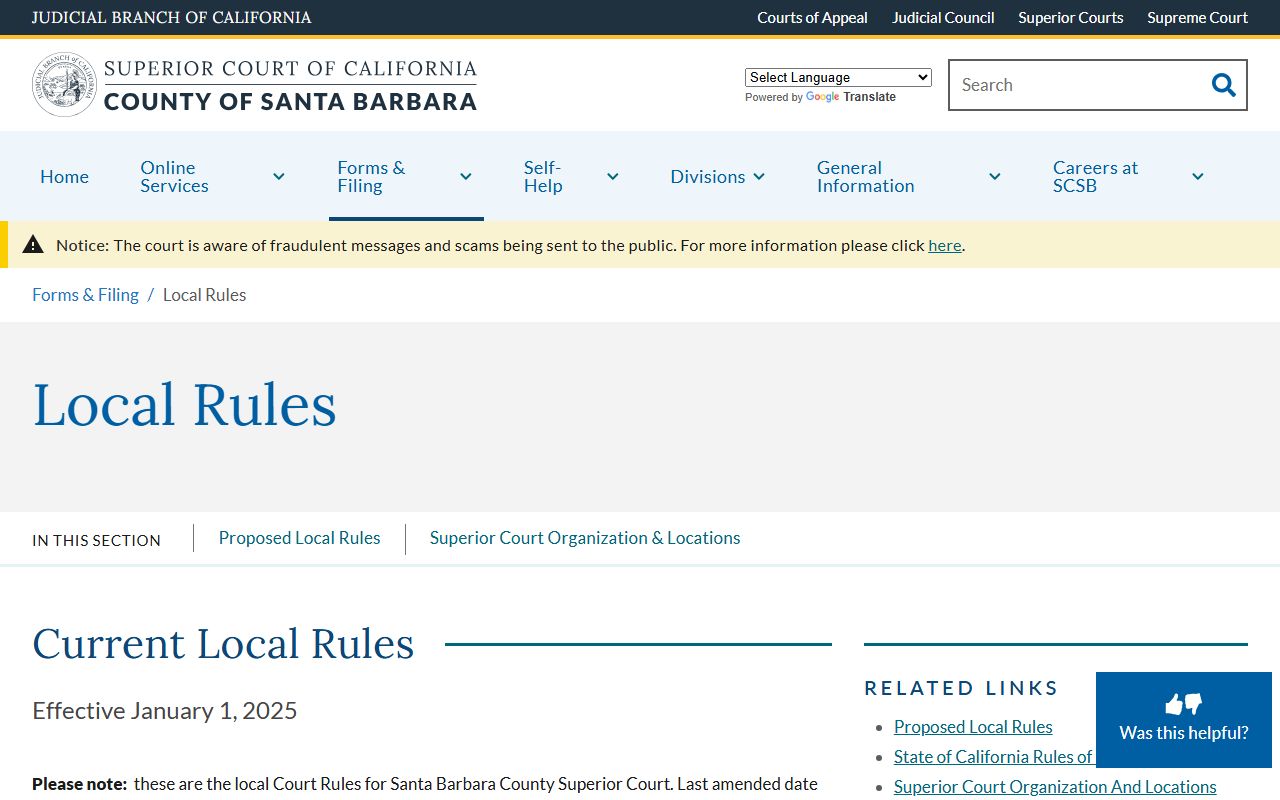This screenshot has width=1280, height=800.
Task: Open the Select Language dropdown
Action: coord(838,77)
